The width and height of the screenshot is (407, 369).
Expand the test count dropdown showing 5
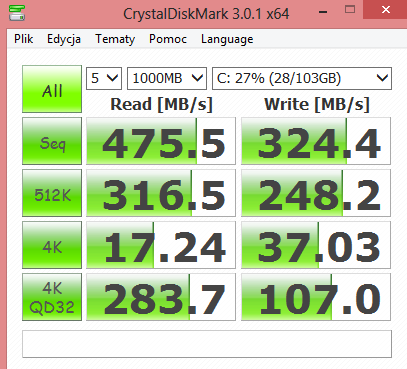pyautogui.click(x=104, y=78)
